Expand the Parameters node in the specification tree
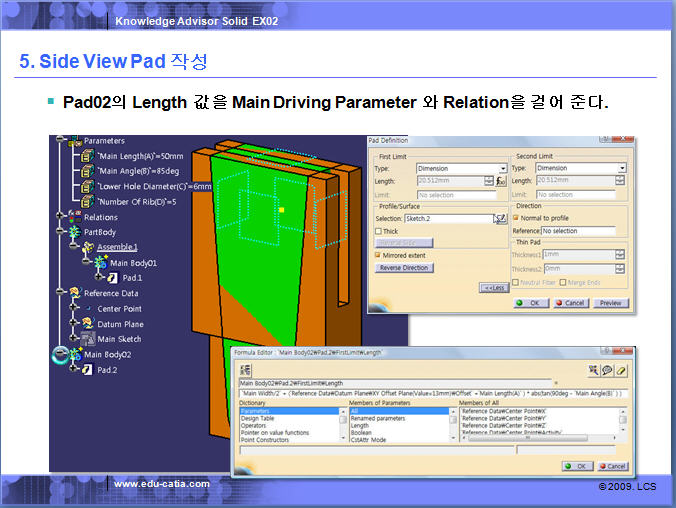The width and height of the screenshot is (676, 508). point(60,141)
